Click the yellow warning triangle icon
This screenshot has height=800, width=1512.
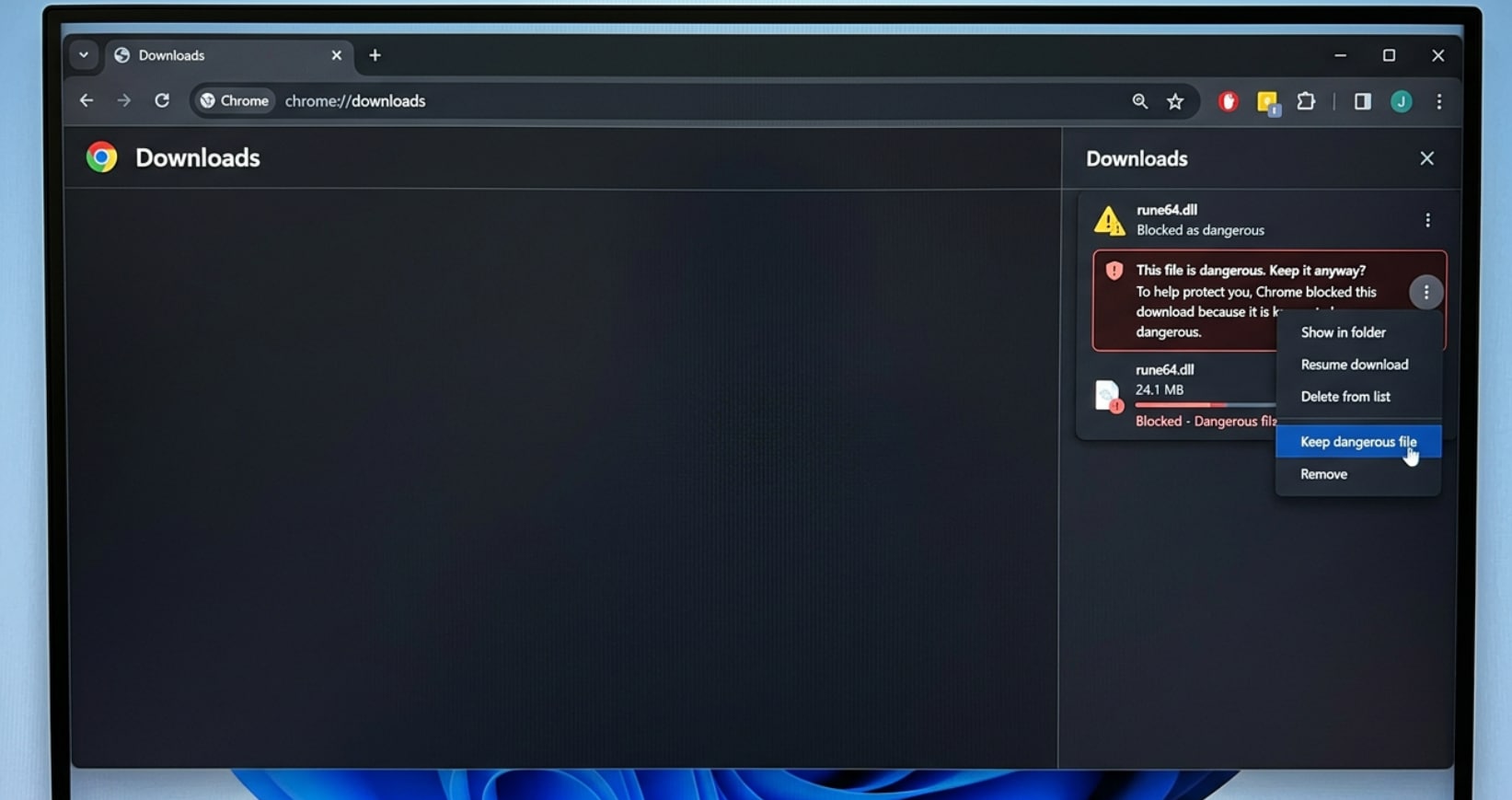pos(1109,220)
